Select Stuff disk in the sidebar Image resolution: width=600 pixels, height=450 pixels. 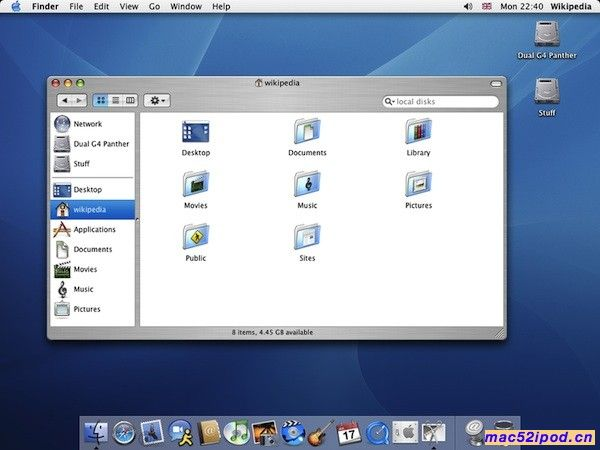tap(93, 164)
